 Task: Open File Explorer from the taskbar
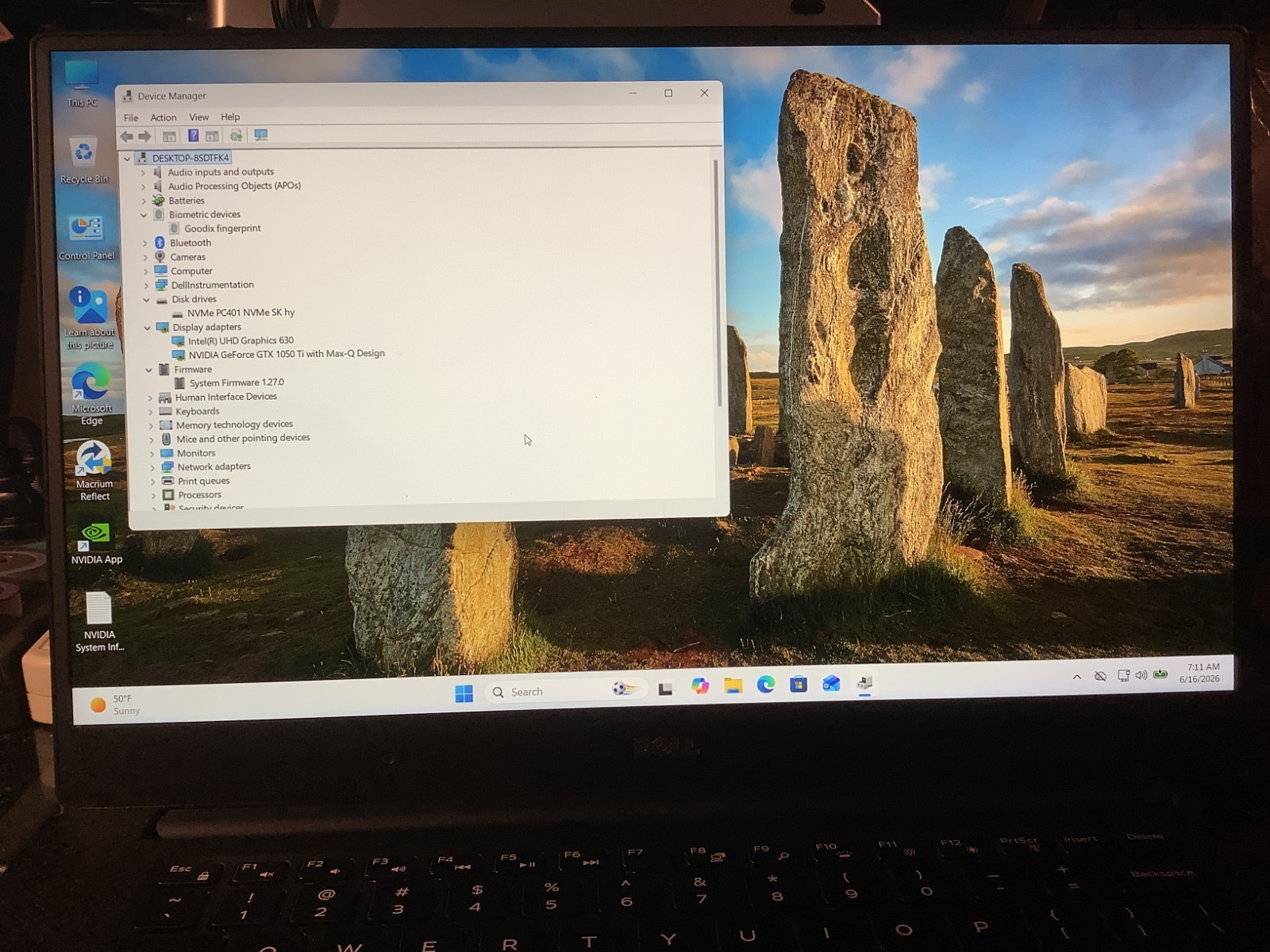tap(733, 685)
